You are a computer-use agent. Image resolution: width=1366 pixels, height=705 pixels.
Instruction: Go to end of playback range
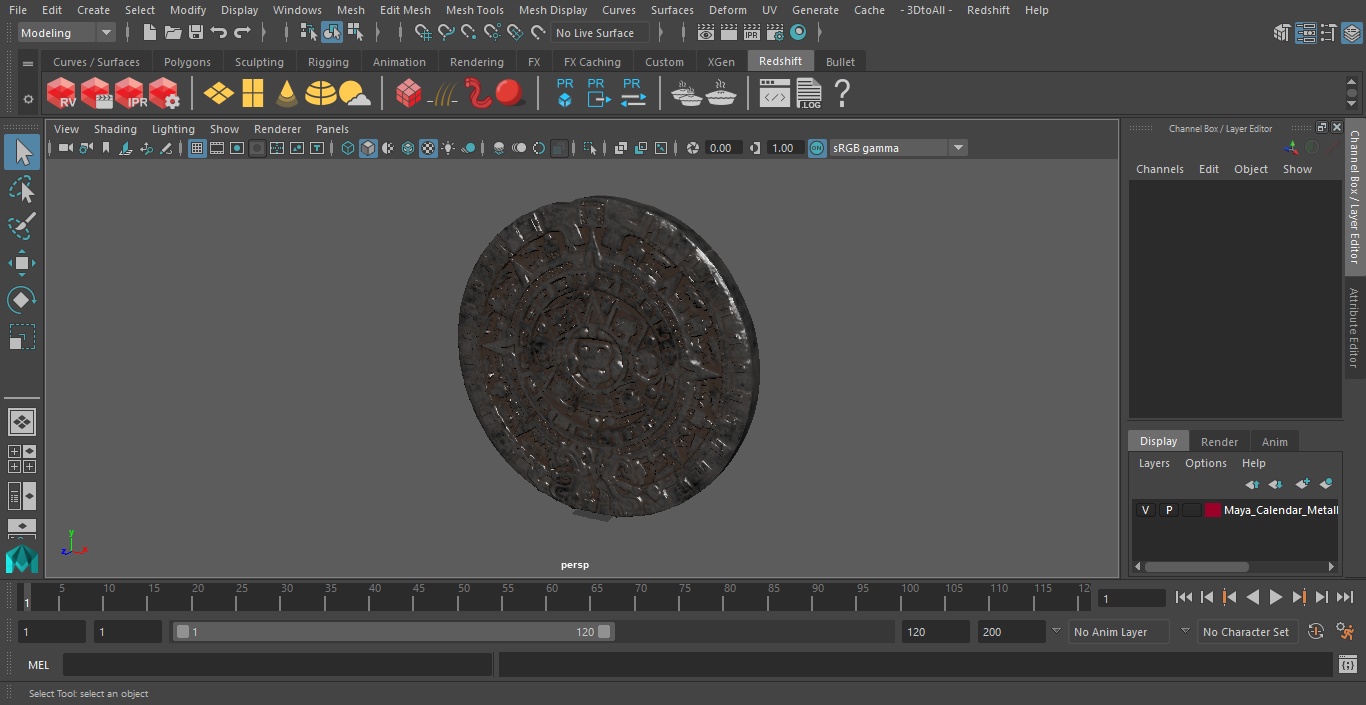(x=1345, y=597)
